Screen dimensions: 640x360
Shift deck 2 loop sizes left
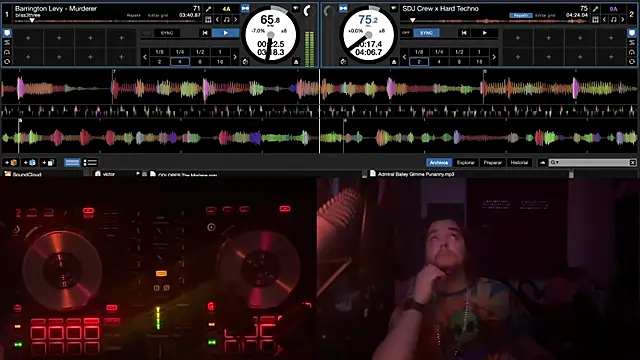click(404, 57)
